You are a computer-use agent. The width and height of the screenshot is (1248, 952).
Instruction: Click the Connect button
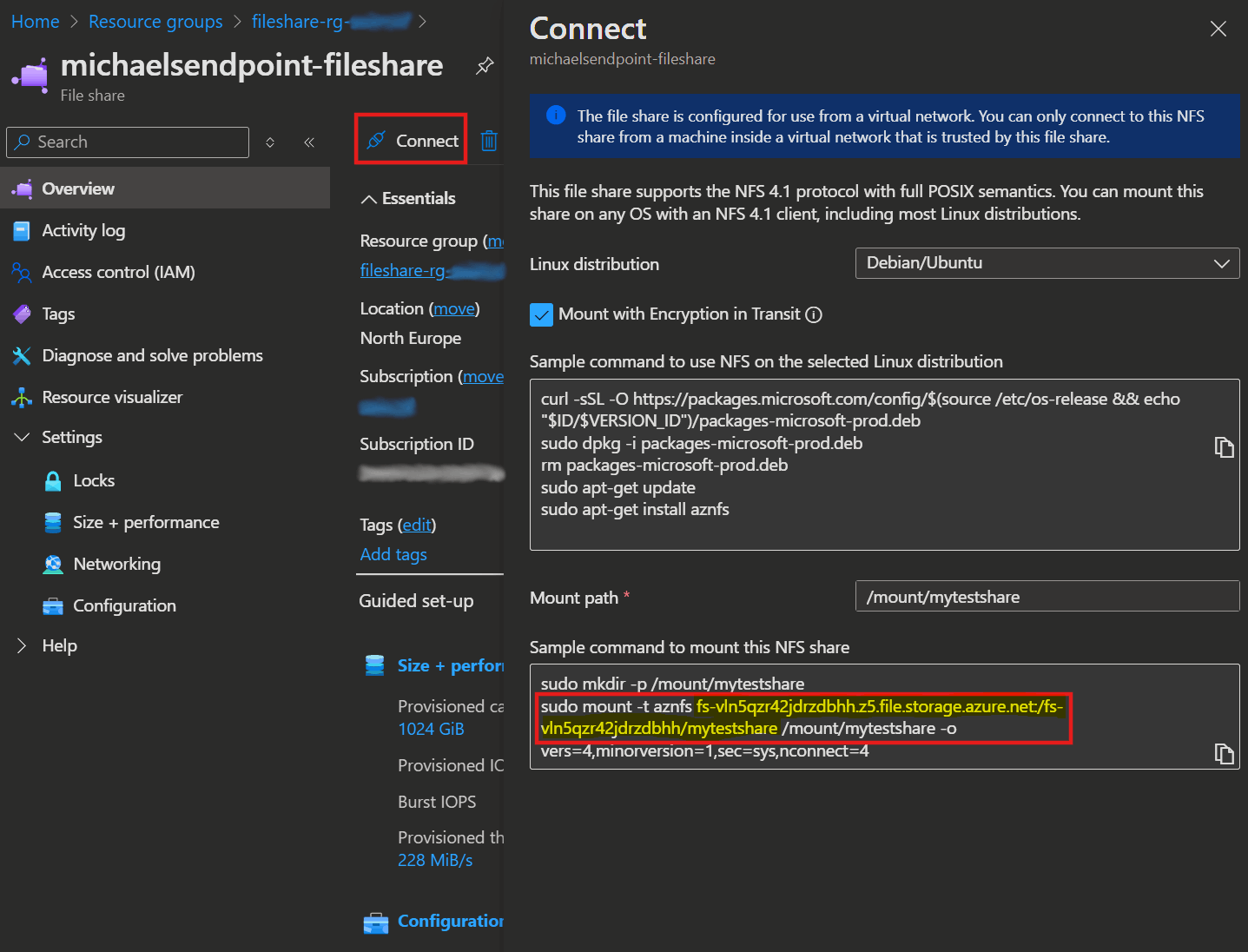pyautogui.click(x=412, y=141)
